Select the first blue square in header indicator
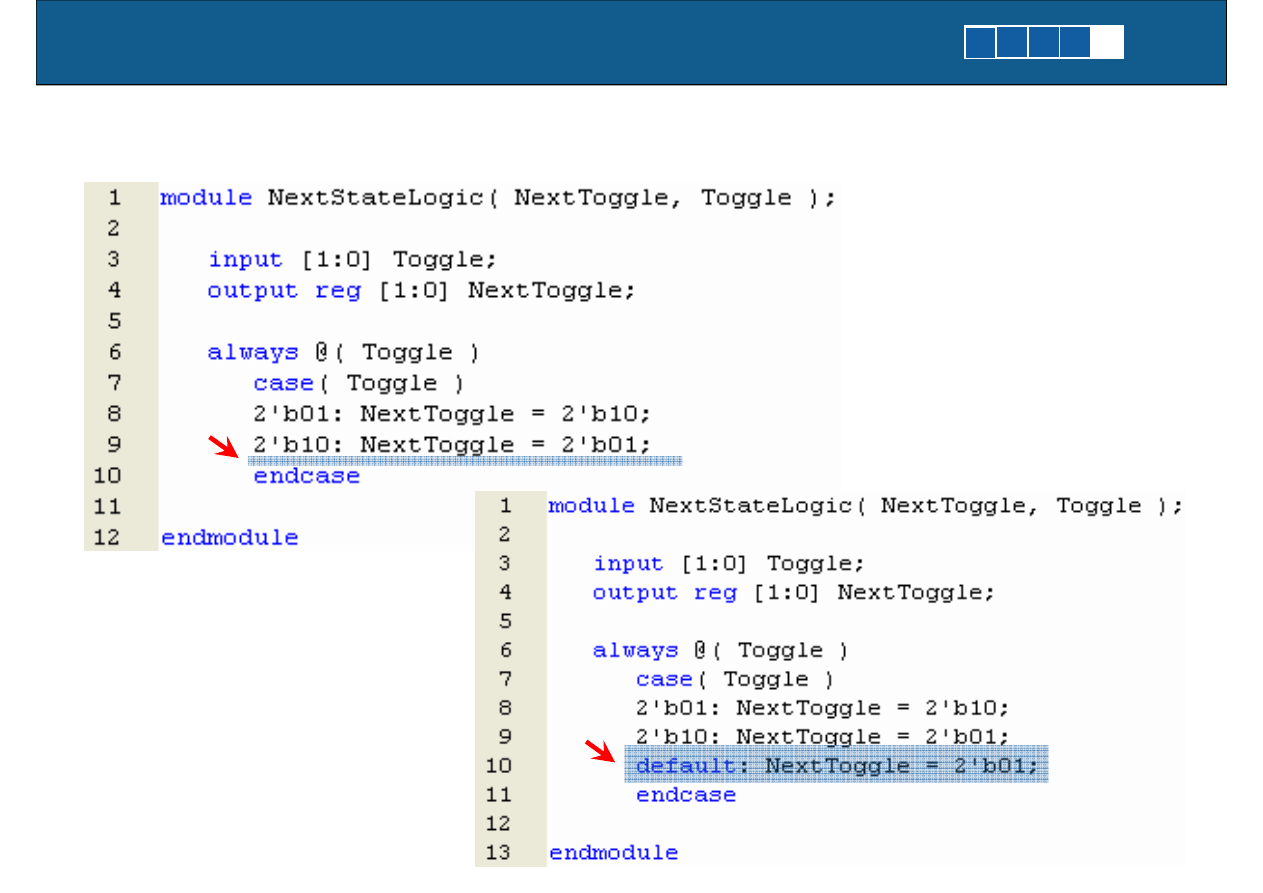This screenshot has height=893, width=1263. (x=980, y=42)
